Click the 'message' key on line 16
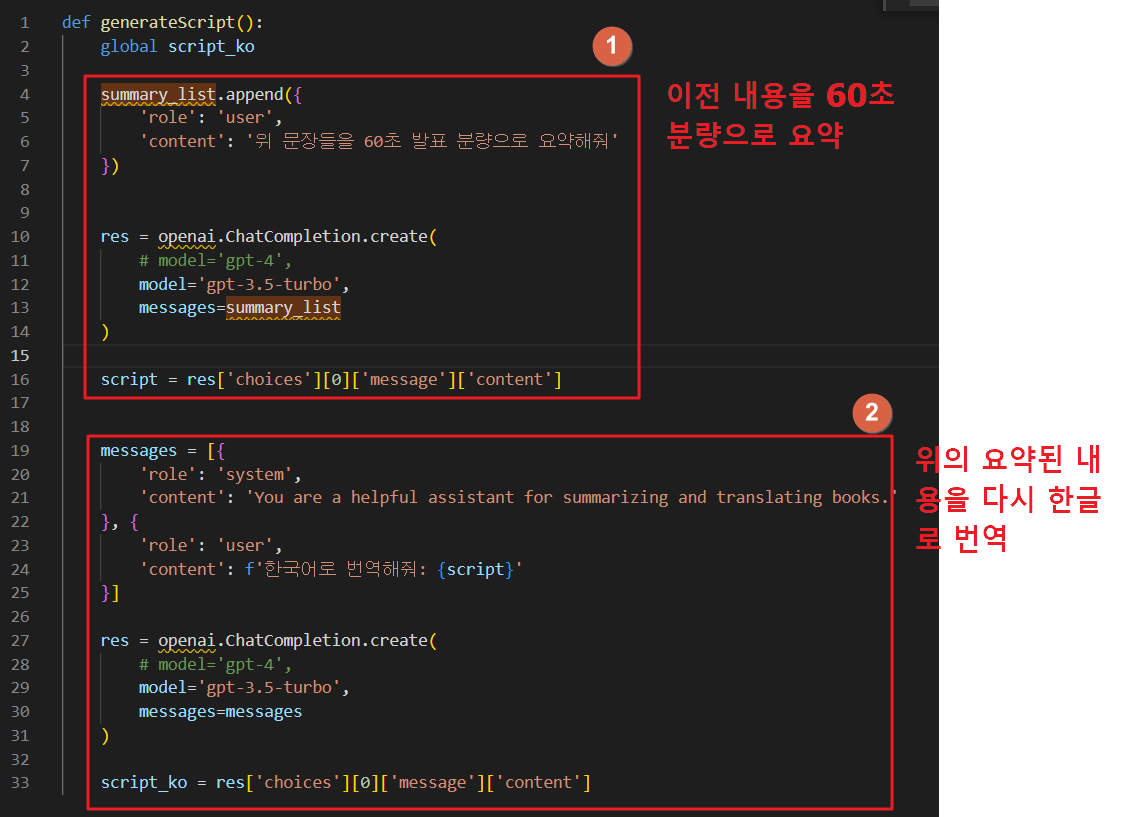Screen dimensions: 1138x817 [x=404, y=379]
